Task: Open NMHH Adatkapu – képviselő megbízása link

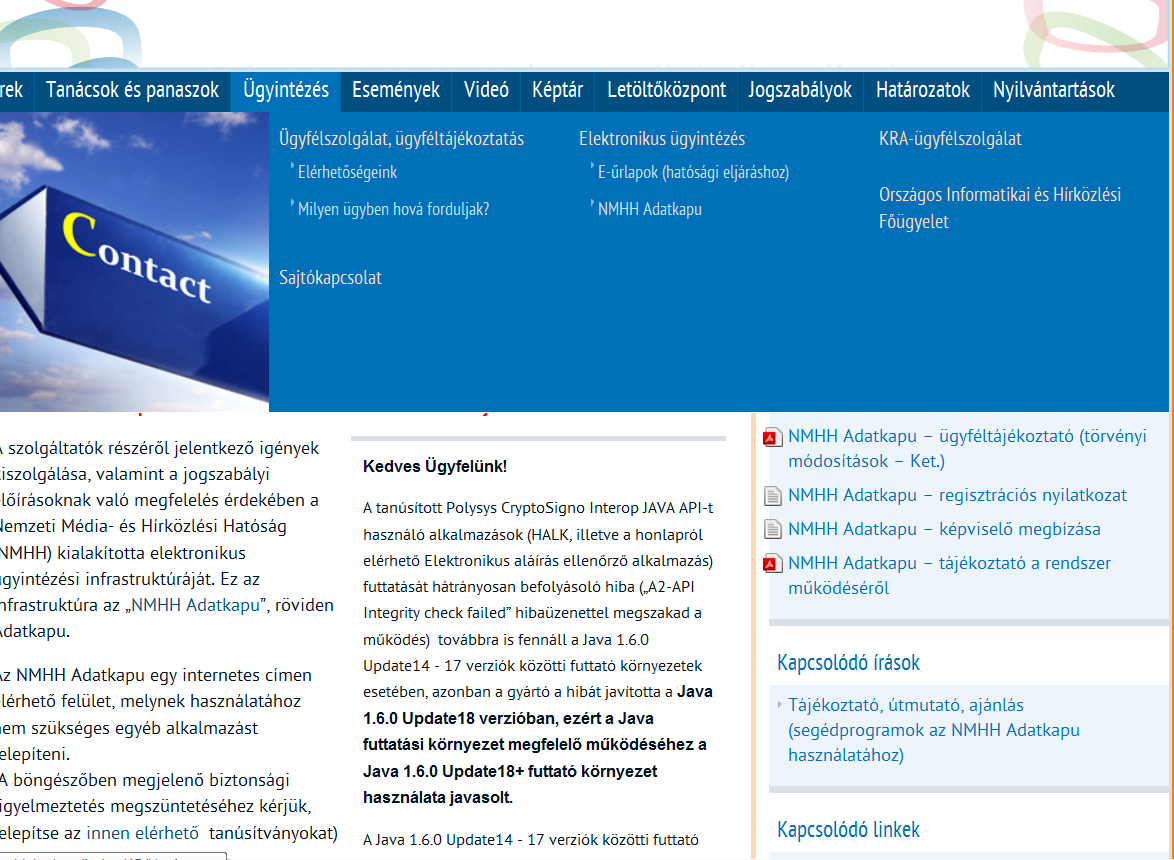Action: point(944,529)
